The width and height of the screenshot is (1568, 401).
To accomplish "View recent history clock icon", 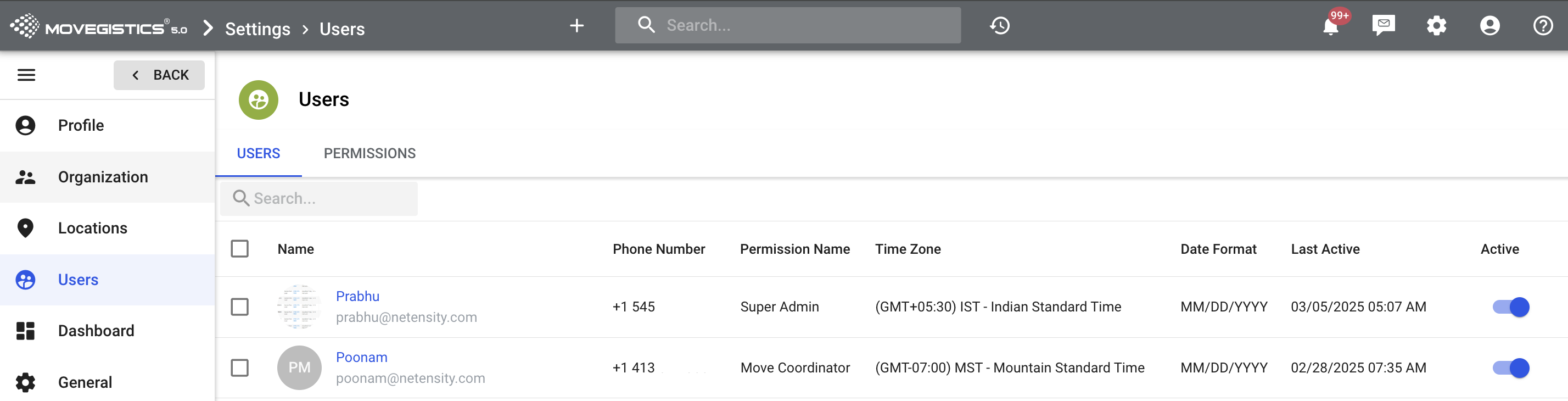I will click(999, 26).
